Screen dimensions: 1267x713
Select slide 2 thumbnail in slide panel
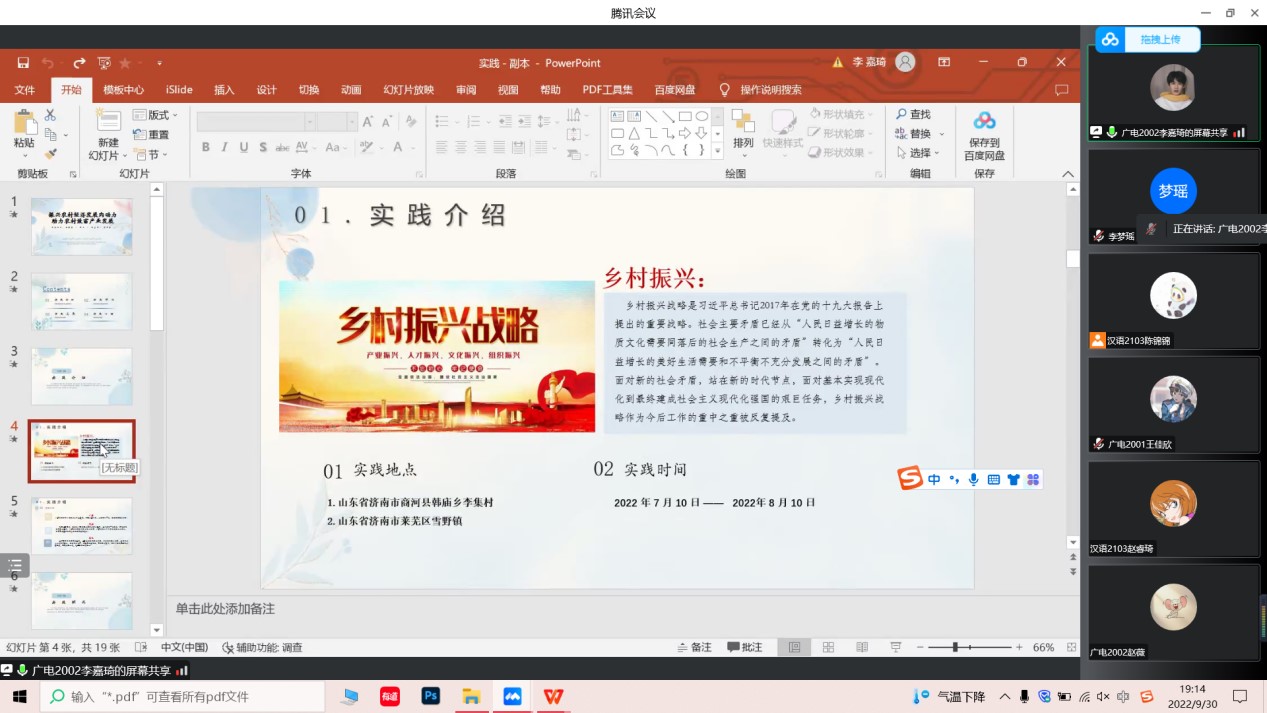pyautogui.click(x=82, y=301)
